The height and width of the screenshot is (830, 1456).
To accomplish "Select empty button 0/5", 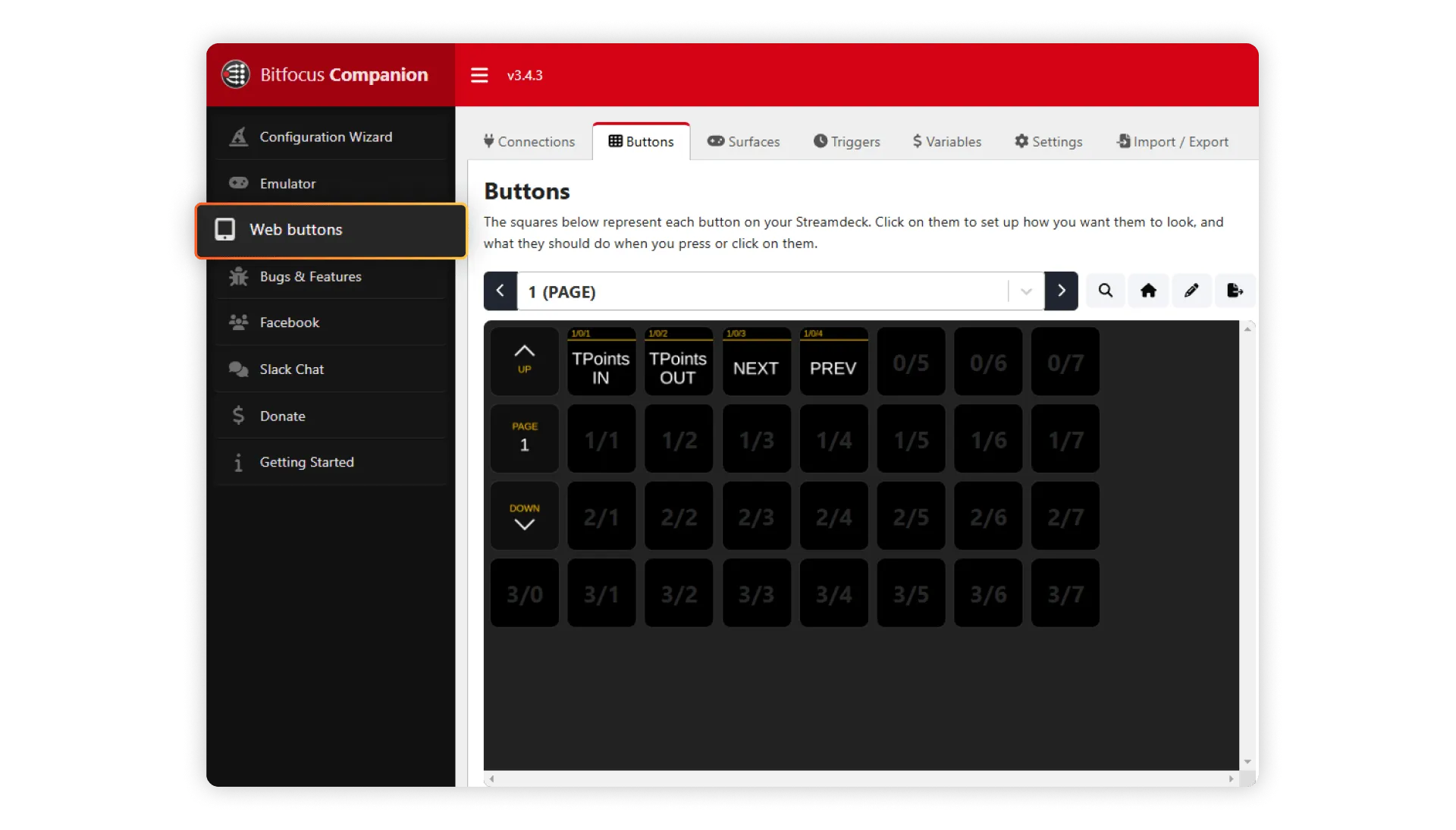I will pyautogui.click(x=911, y=361).
